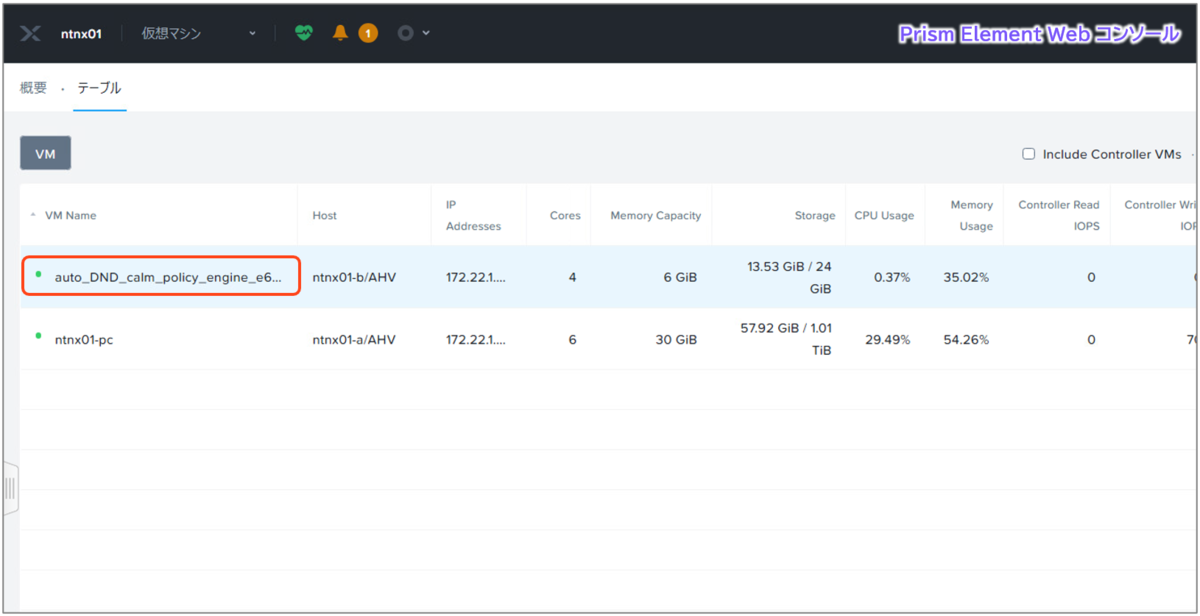1200x616 pixels.
Task: Sort by VM Name column header
Action: click(x=70, y=215)
